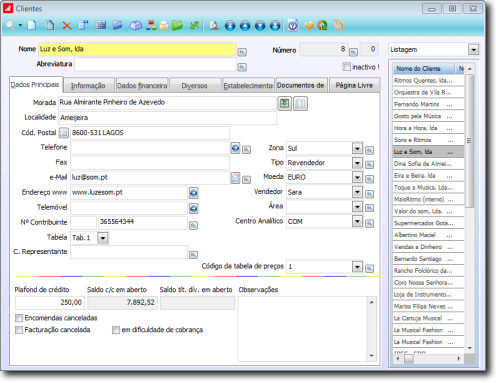Open the search dropdown arrow beside magnifier
This screenshot has height=383, width=496.
20,25
